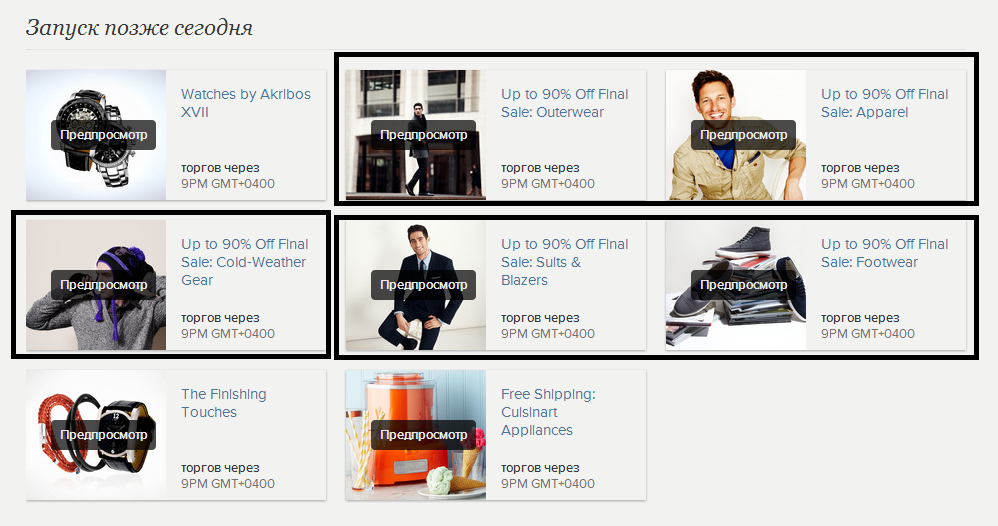Click Предпросмотр on the Akribos watches image
Image resolution: width=998 pixels, height=526 pixels.
[x=104, y=135]
